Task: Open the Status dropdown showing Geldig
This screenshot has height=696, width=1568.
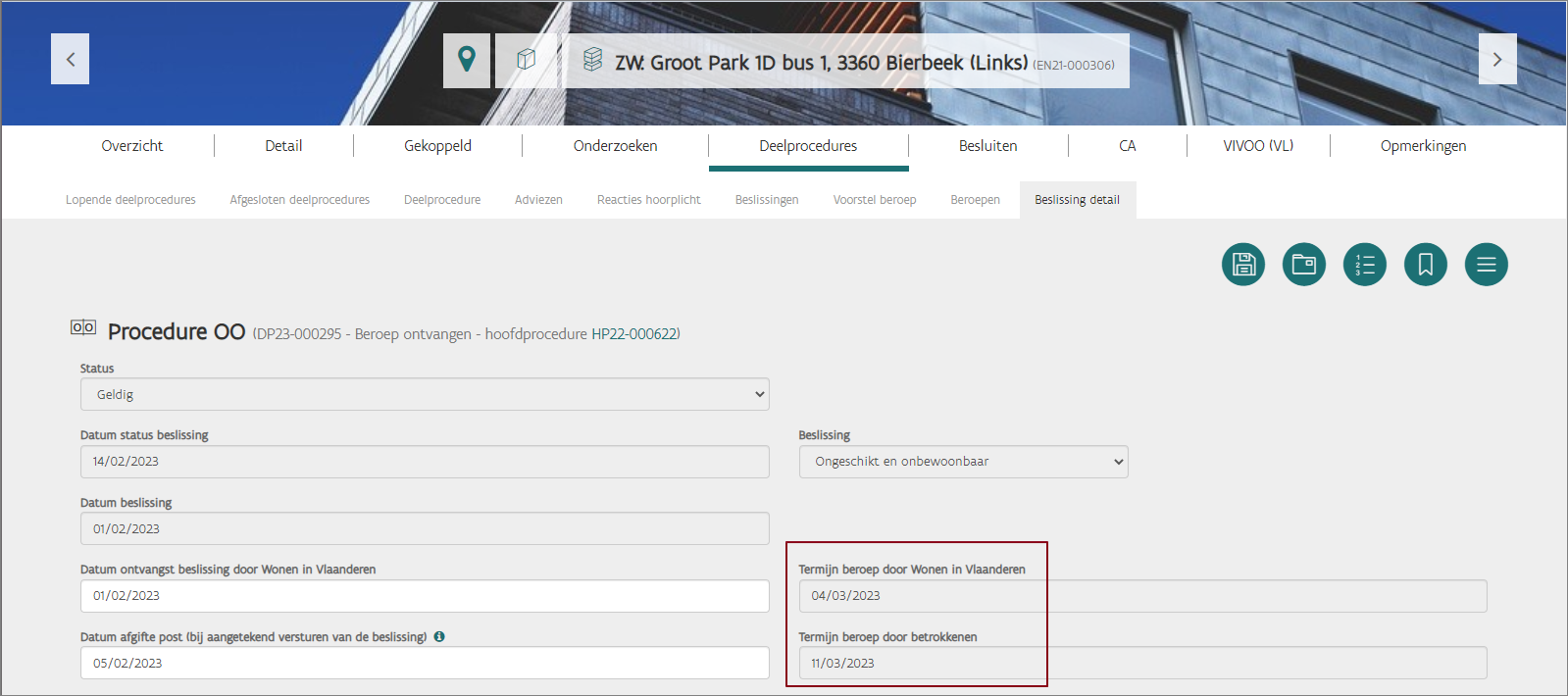Action: click(424, 394)
